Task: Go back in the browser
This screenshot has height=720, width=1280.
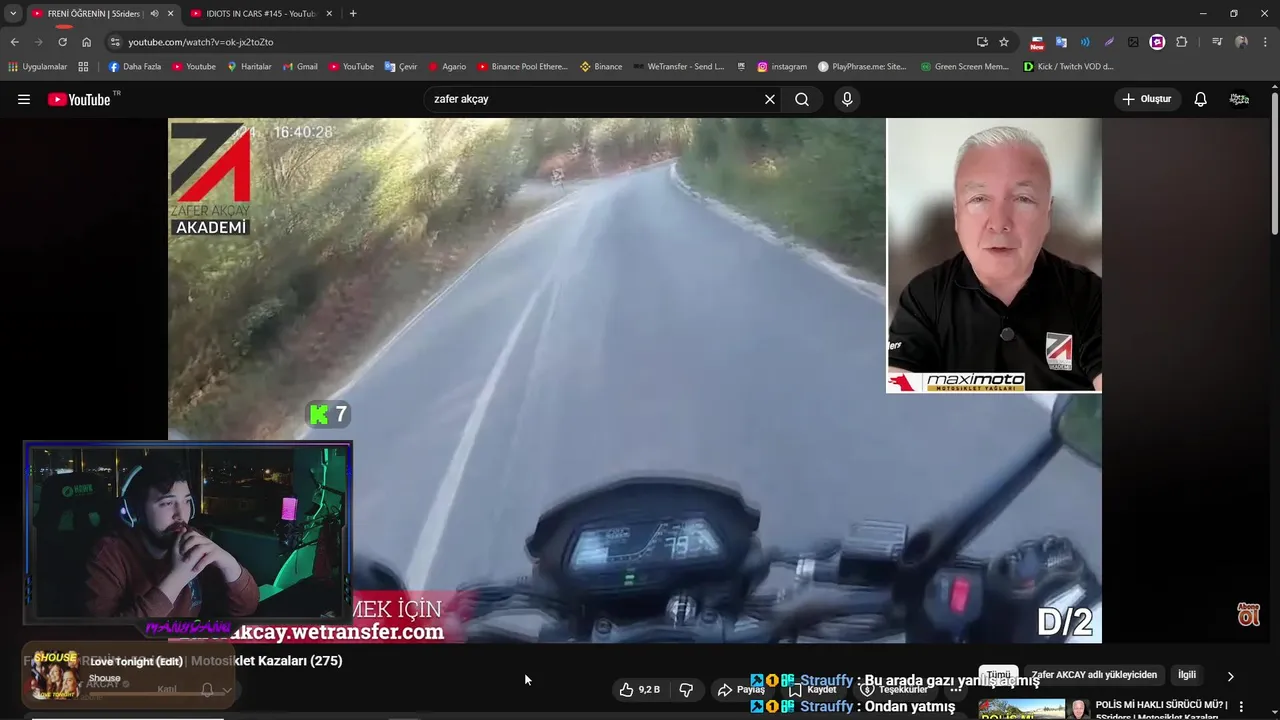Action: click(x=14, y=42)
